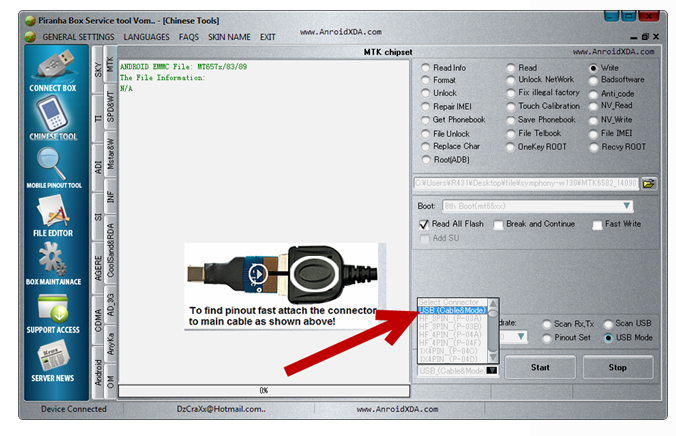The image size is (676, 436).
Task: Switch to the MTK vertical tab
Action: coord(110,65)
